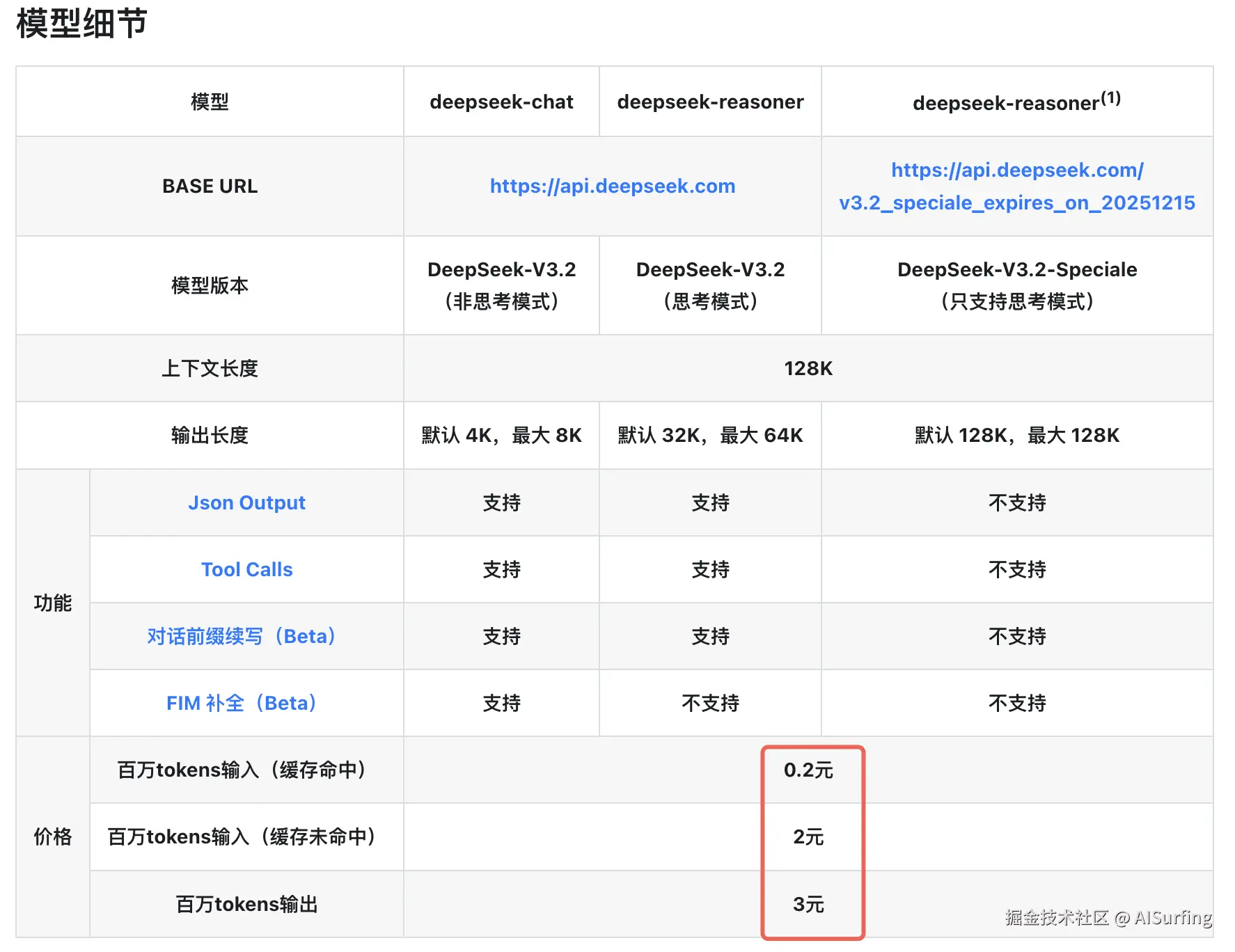The width and height of the screenshot is (1235, 952).
Task: Open the https://api.deepseek.com link
Action: coord(611,186)
